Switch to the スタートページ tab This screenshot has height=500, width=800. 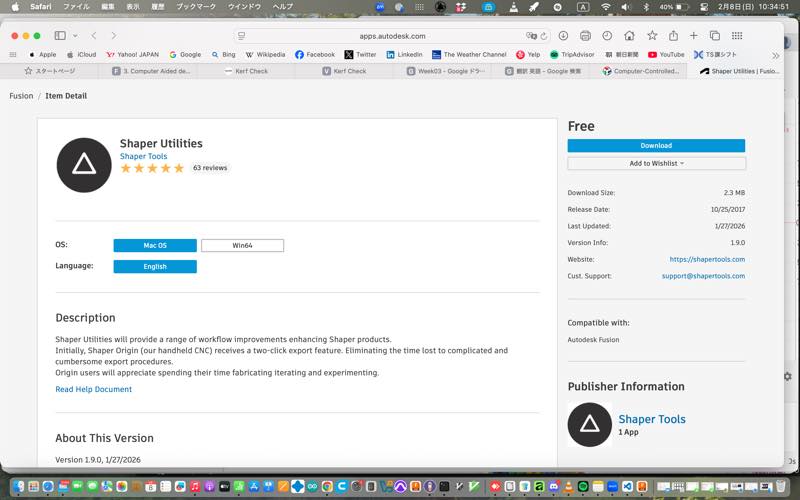tap(50, 71)
